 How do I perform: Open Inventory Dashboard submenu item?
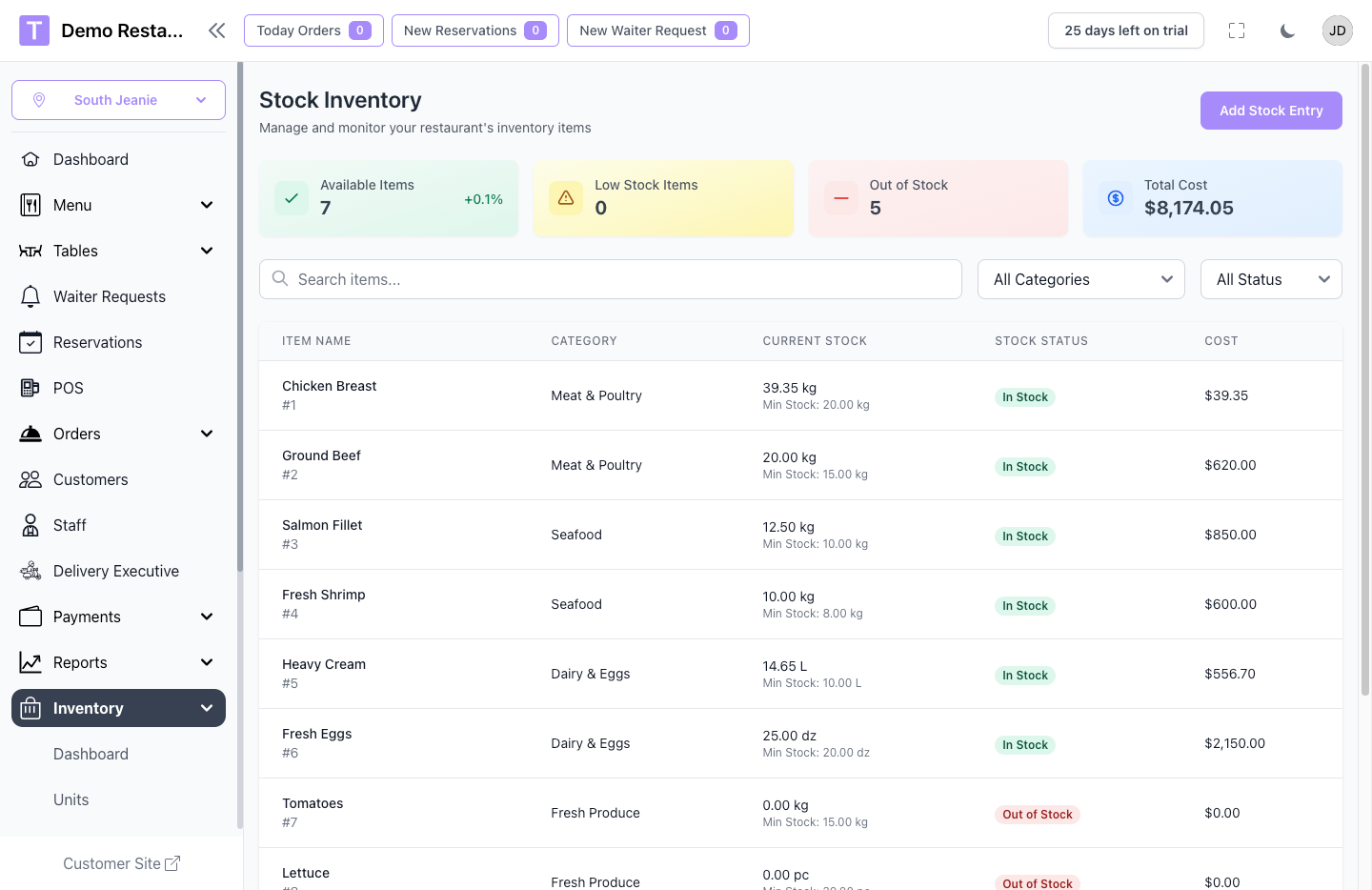tap(118, 754)
